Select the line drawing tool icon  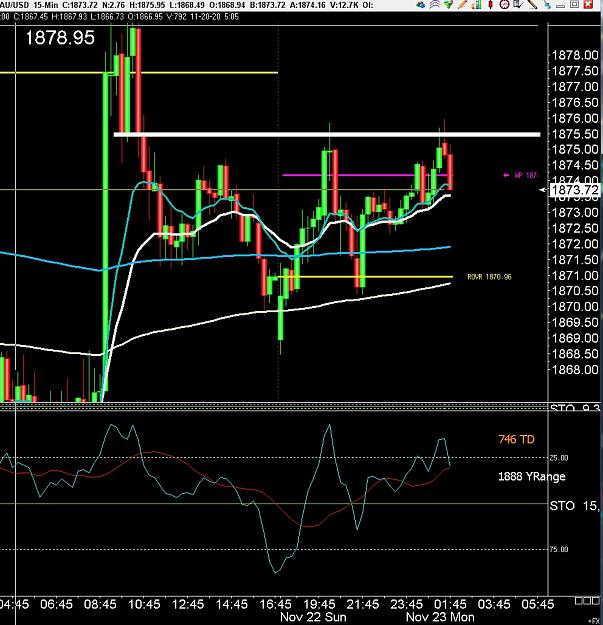click(532, 5)
